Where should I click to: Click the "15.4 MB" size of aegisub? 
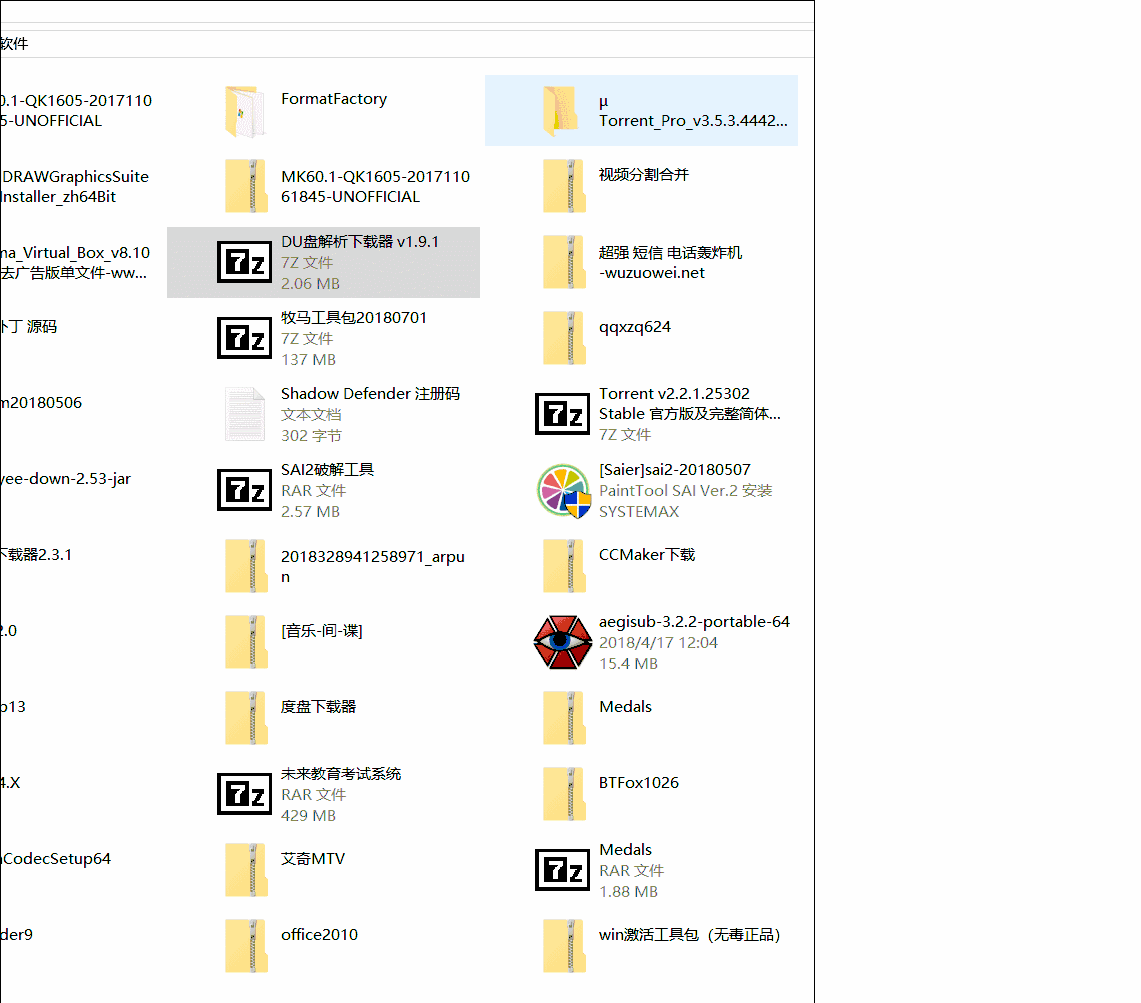(x=629, y=664)
